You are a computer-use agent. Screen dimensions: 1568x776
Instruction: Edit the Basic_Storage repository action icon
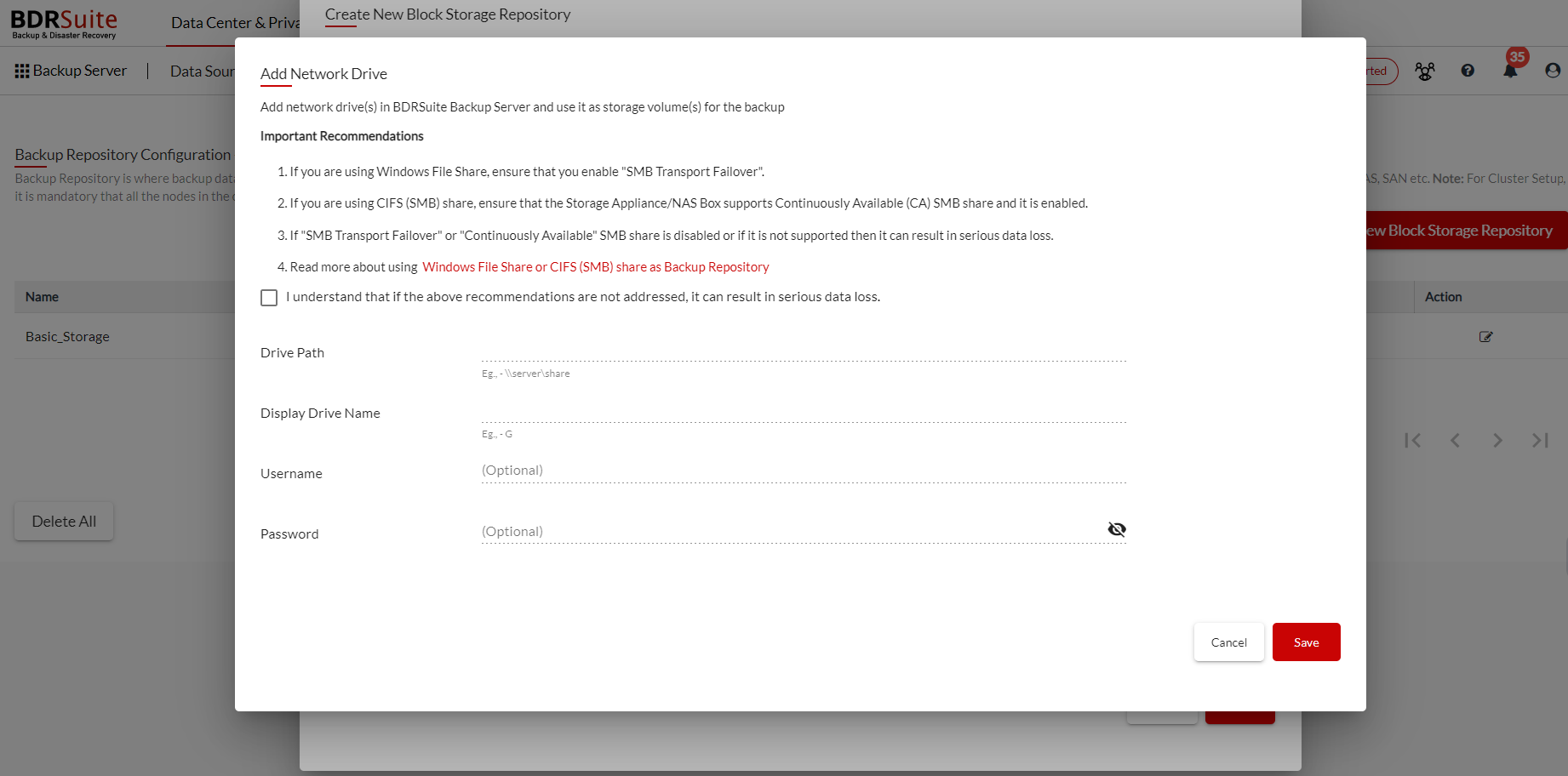pyautogui.click(x=1485, y=337)
